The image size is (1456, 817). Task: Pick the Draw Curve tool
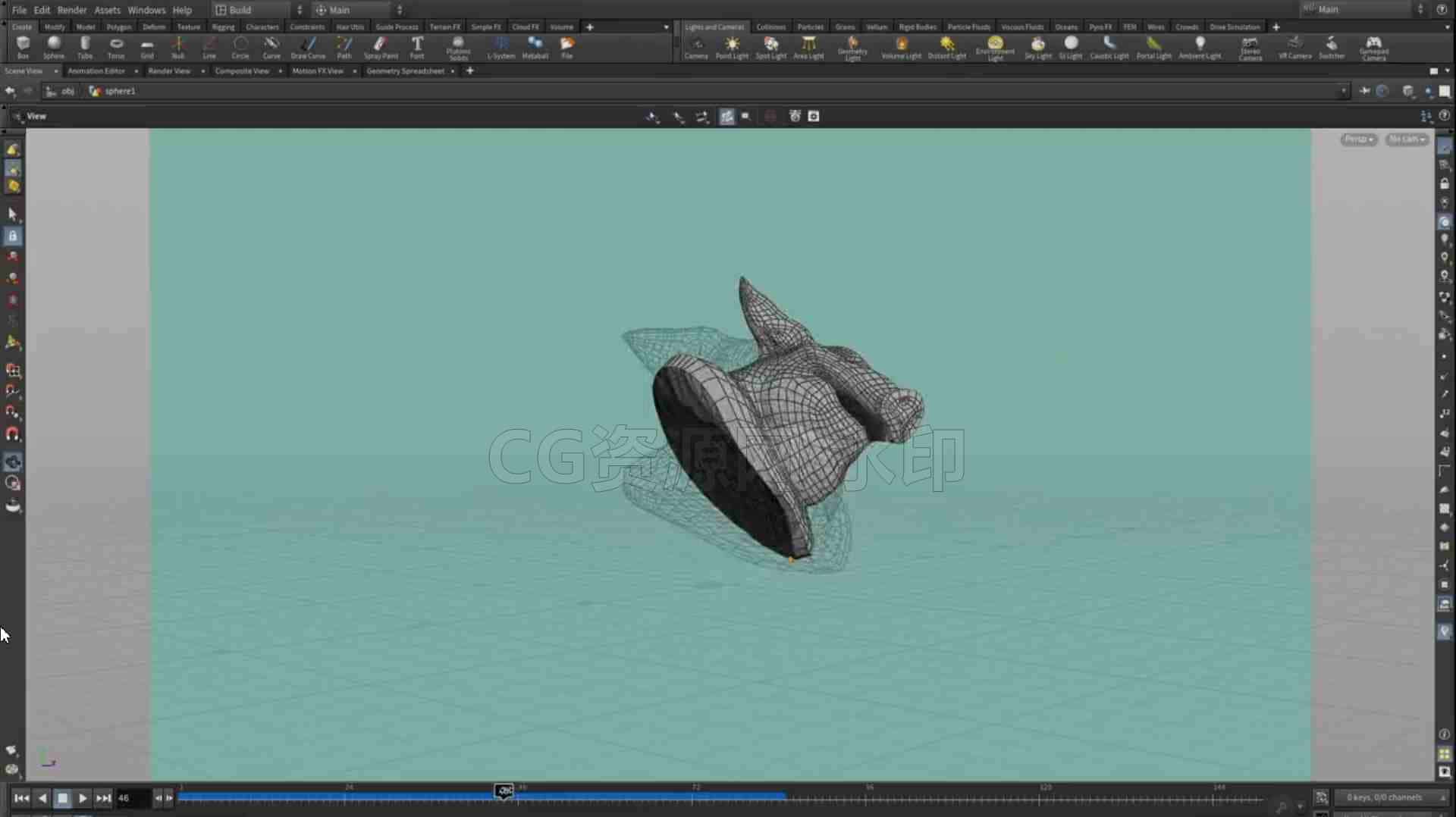coord(308,48)
